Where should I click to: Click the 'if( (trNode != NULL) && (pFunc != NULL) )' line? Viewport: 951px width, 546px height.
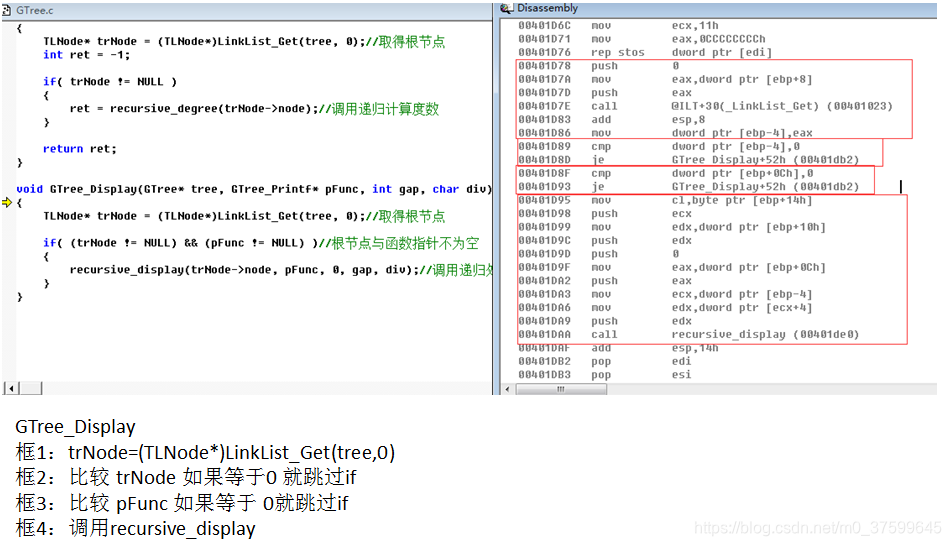click(x=180, y=243)
